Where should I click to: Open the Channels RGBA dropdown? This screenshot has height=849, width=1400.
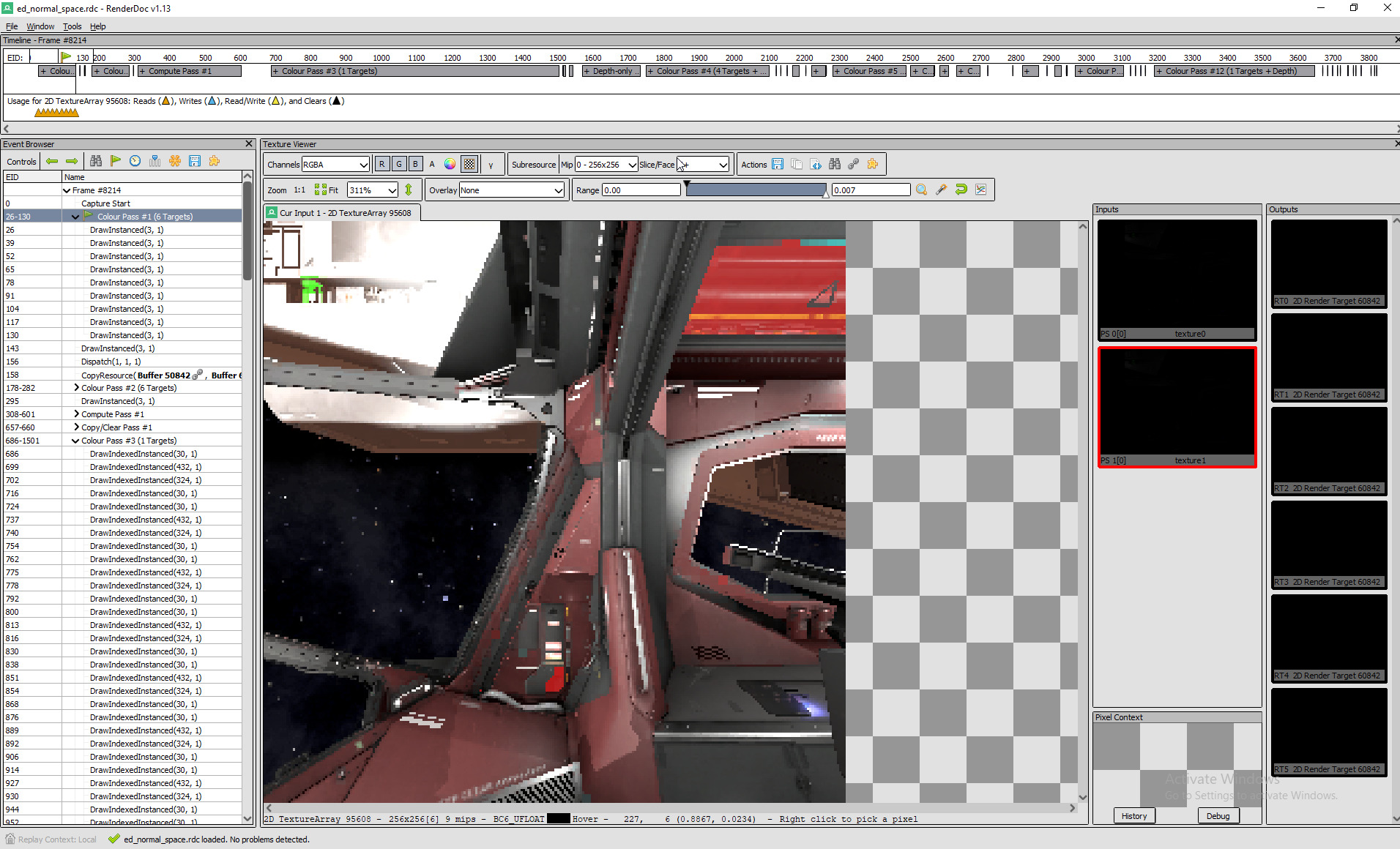pos(335,165)
